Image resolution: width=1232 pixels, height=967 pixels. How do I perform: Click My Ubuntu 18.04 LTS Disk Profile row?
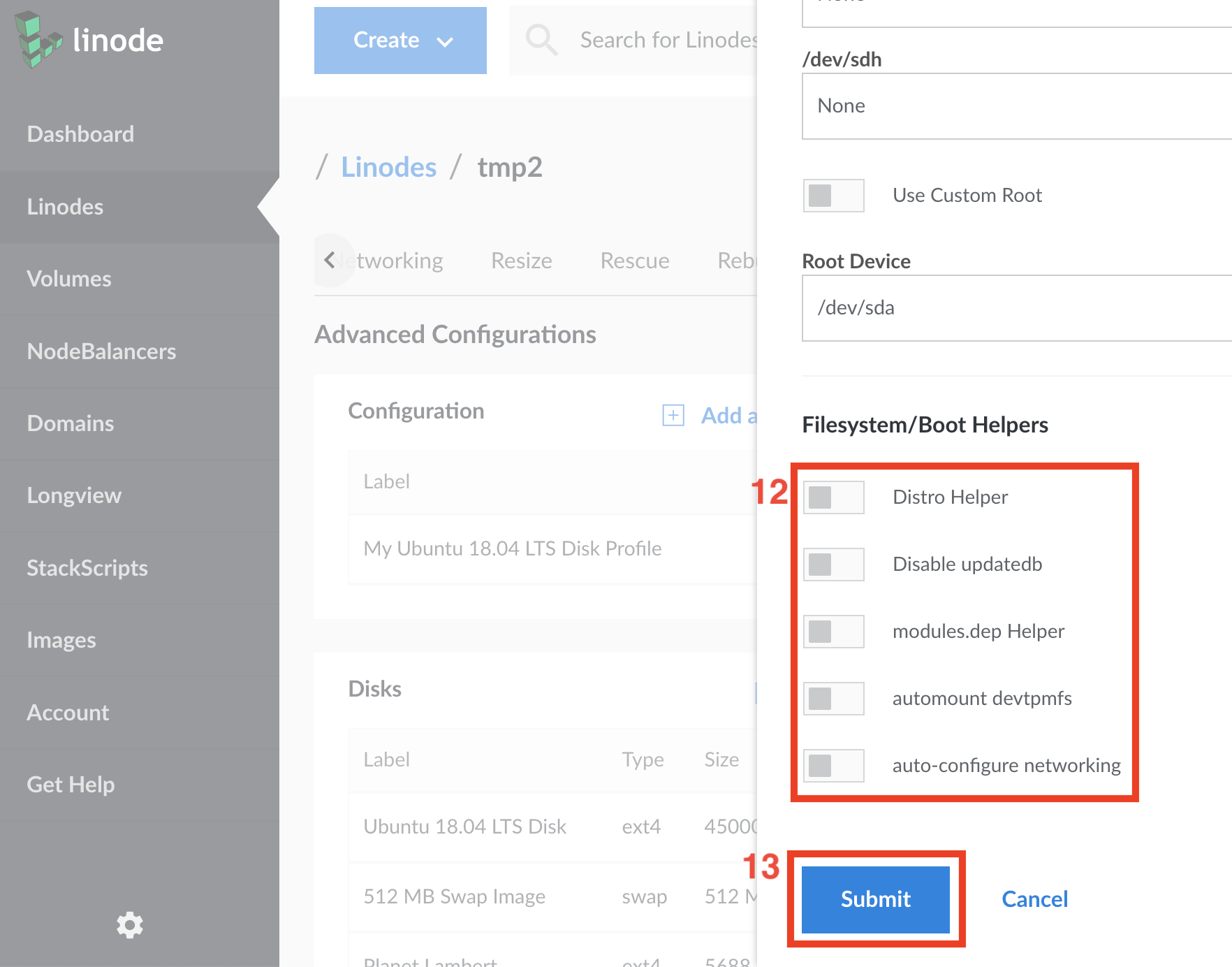click(552, 548)
